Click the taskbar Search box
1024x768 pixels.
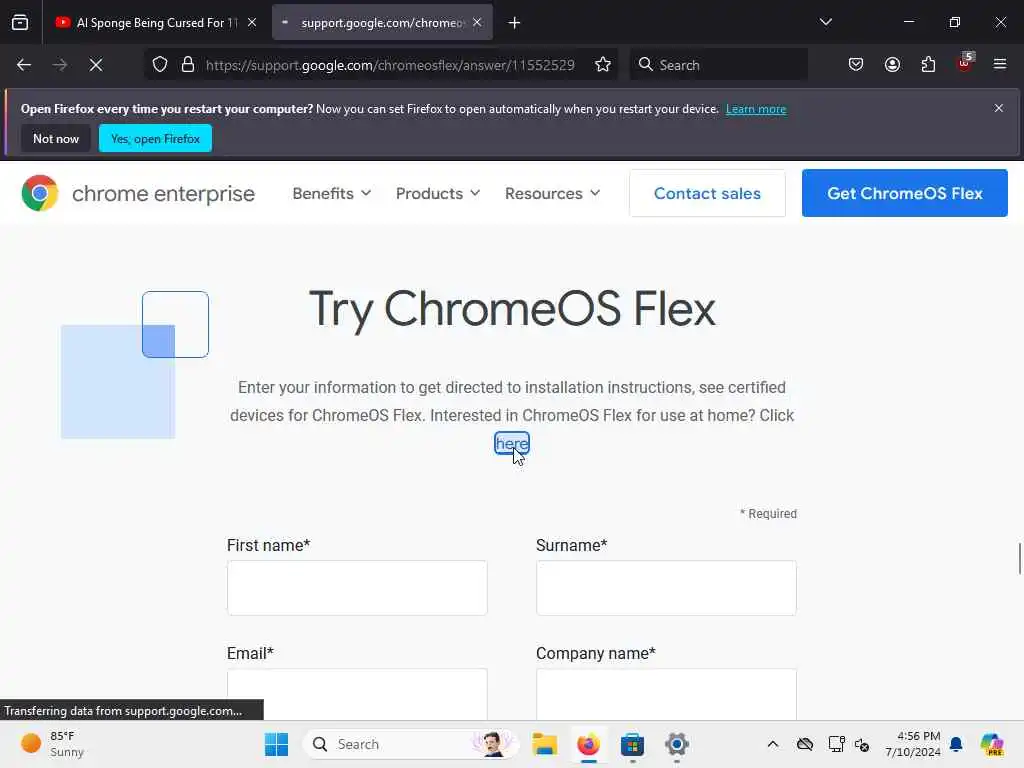click(411, 744)
